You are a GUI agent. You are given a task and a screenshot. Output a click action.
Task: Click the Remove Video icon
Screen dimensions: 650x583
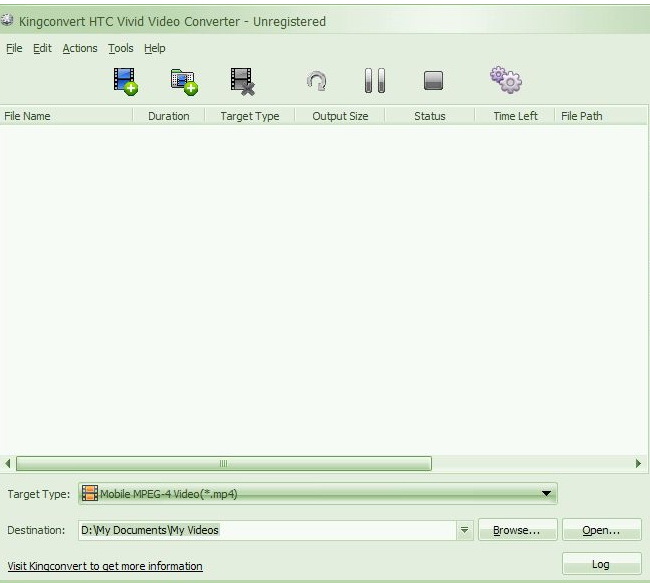click(x=243, y=81)
